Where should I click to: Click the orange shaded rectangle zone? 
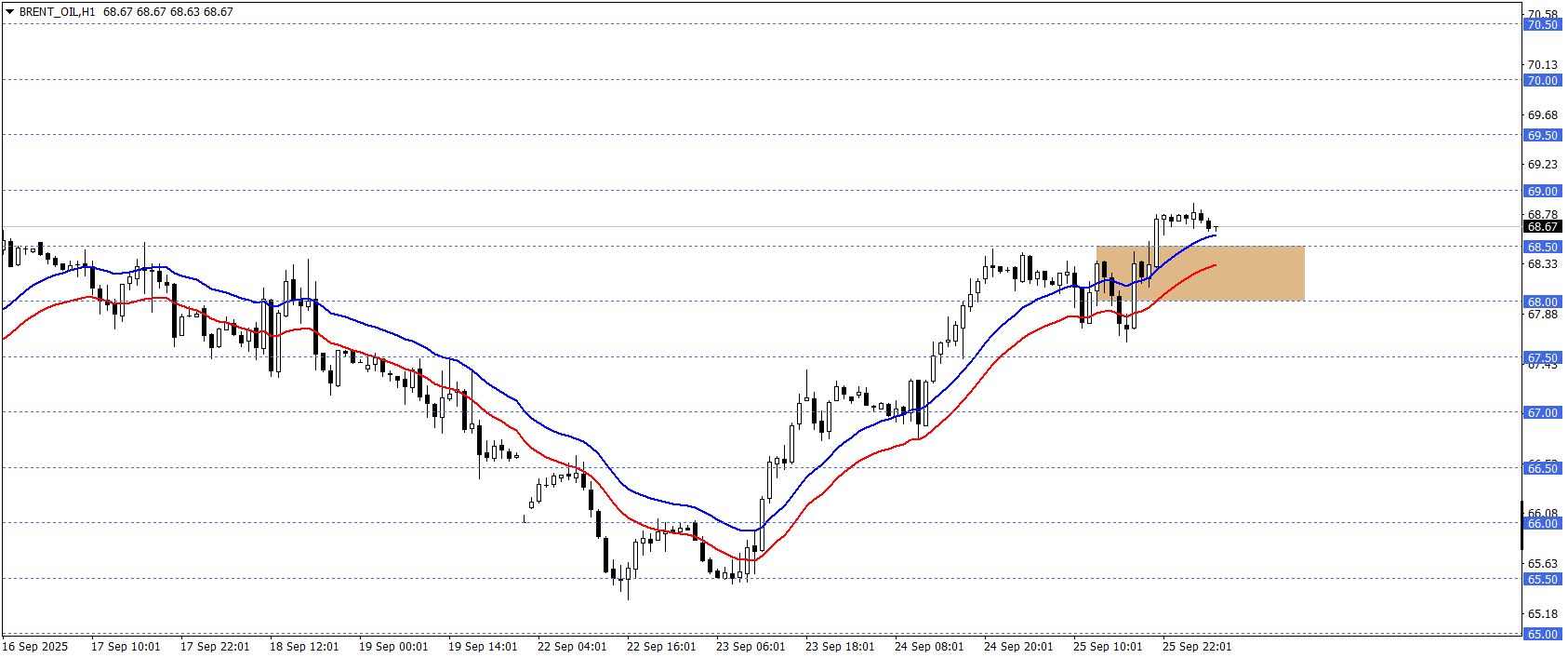(1201, 273)
